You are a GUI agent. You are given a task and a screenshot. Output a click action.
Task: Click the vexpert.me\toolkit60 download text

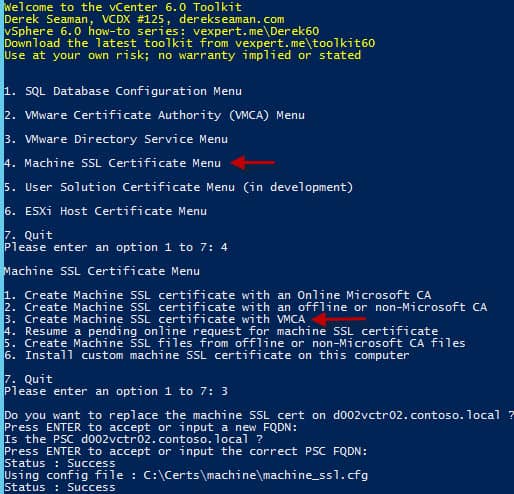coord(305,43)
